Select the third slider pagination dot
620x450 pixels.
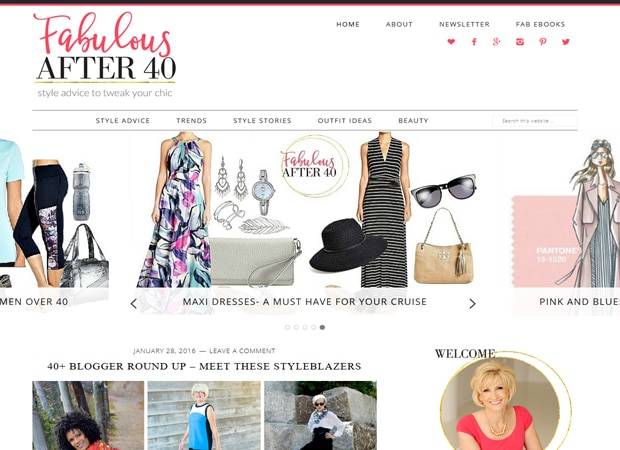305,327
